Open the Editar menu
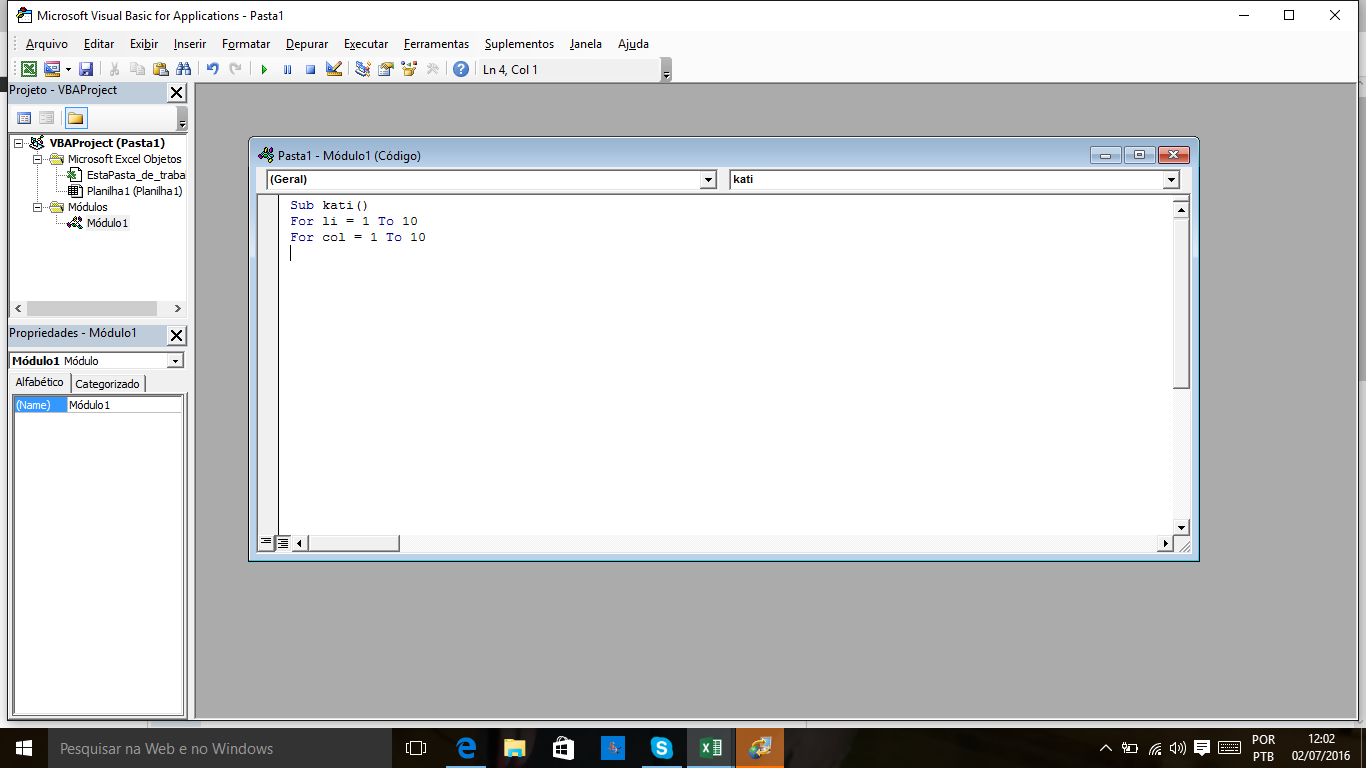Image resolution: width=1366 pixels, height=768 pixels. pos(99,44)
